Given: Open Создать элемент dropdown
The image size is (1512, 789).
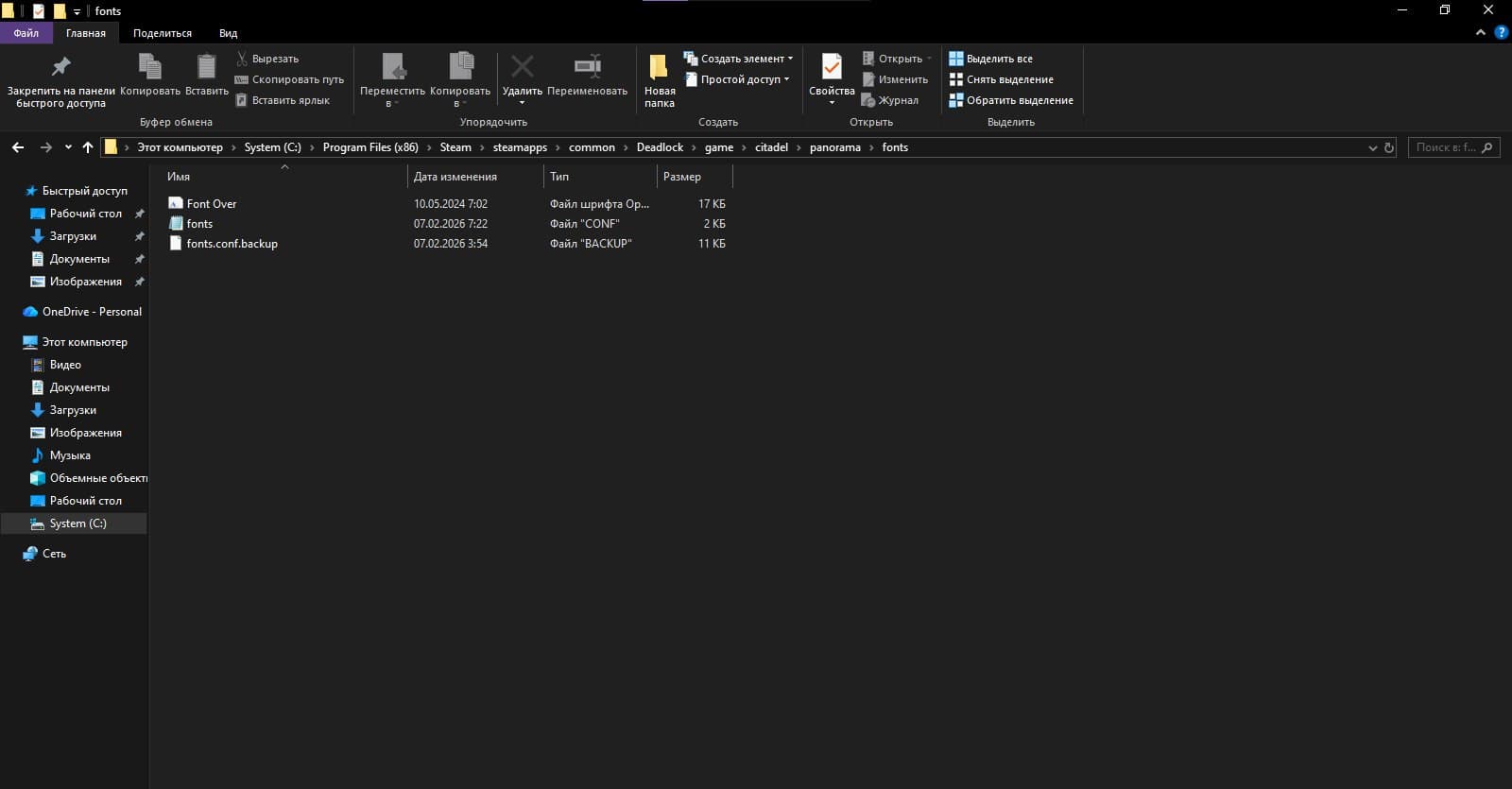Looking at the screenshot, I should [739, 59].
